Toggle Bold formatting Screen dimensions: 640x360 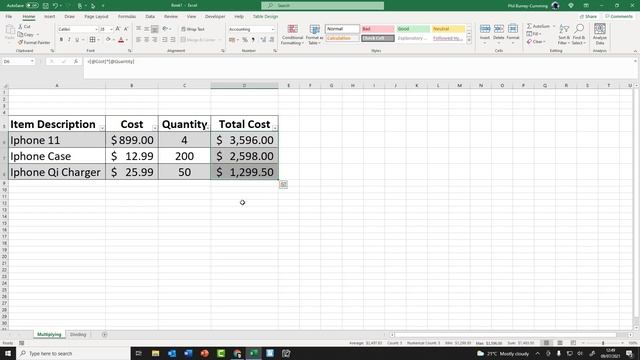61,40
